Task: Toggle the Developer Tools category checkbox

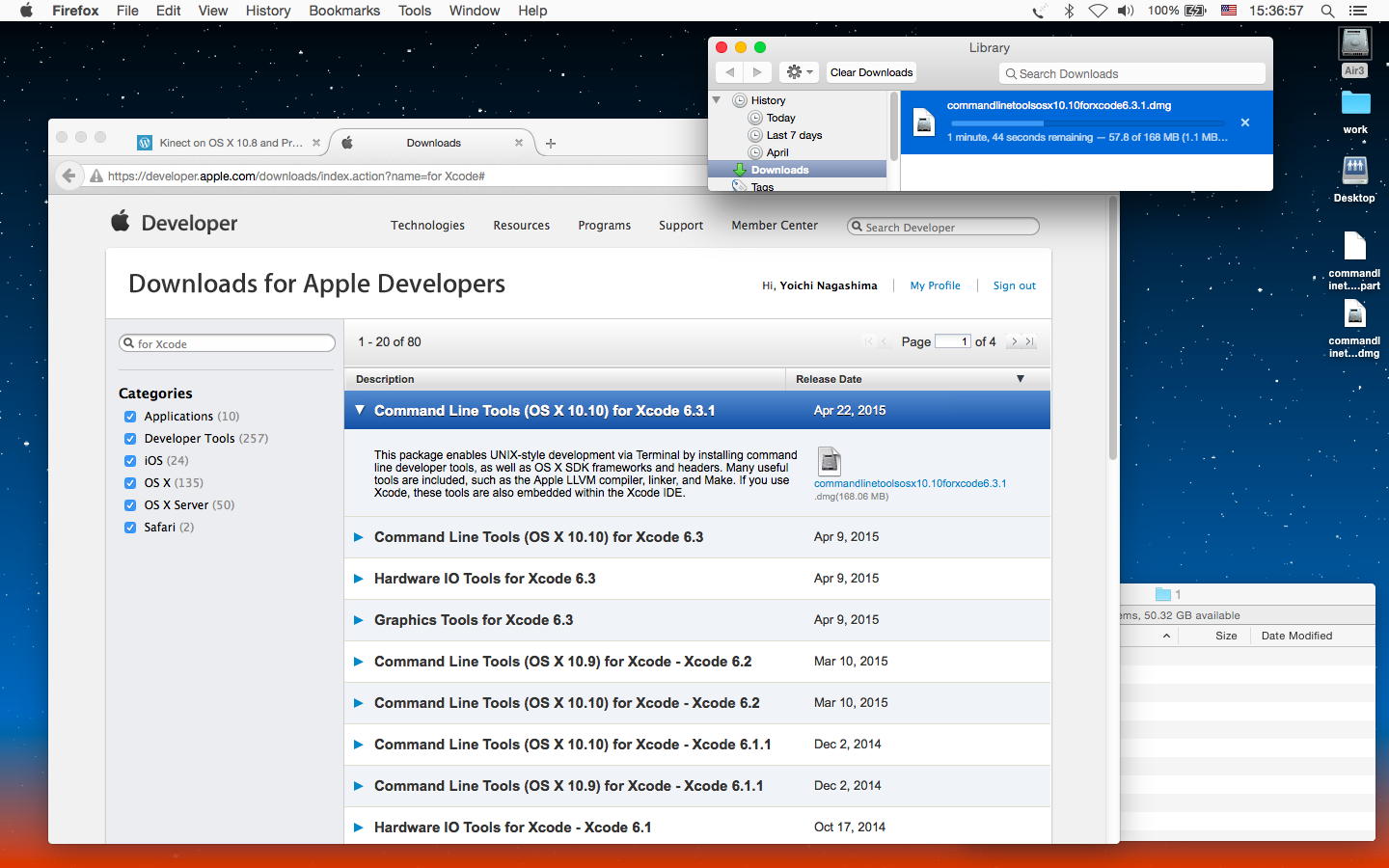Action: click(130, 439)
